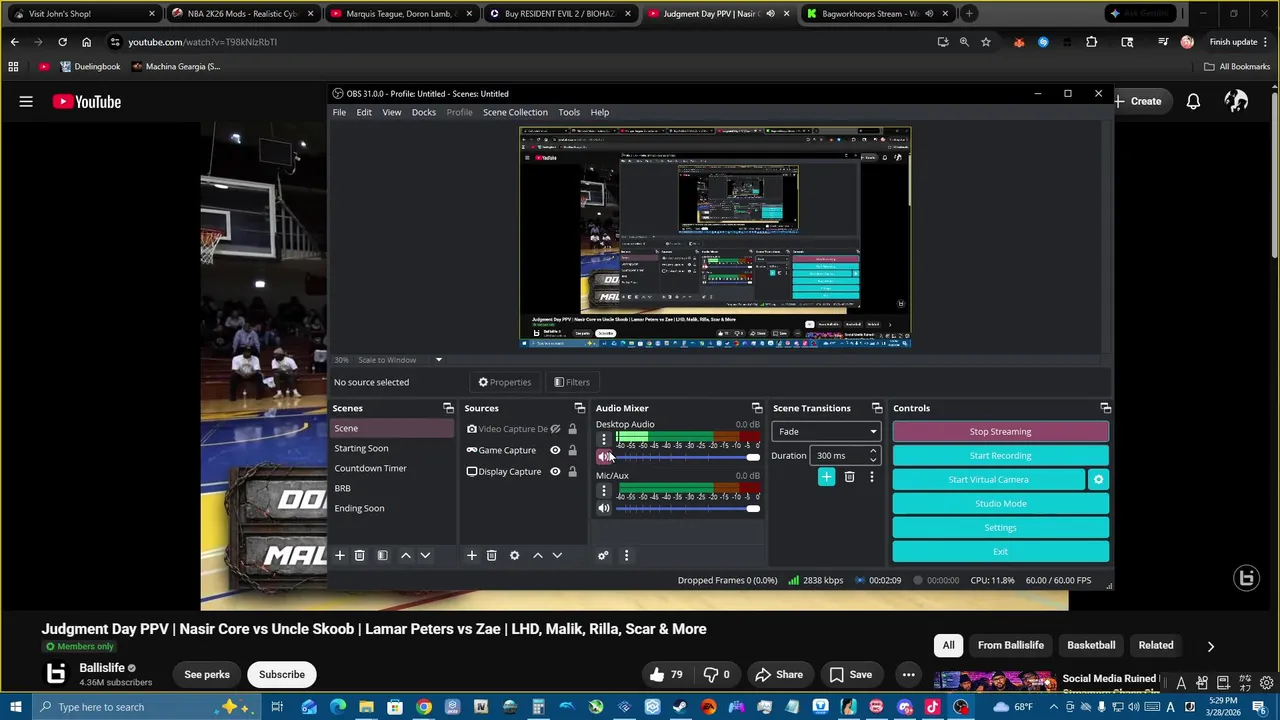Hide the Game Capture source
Screen dimensions: 1280x720
pyautogui.click(x=555, y=450)
